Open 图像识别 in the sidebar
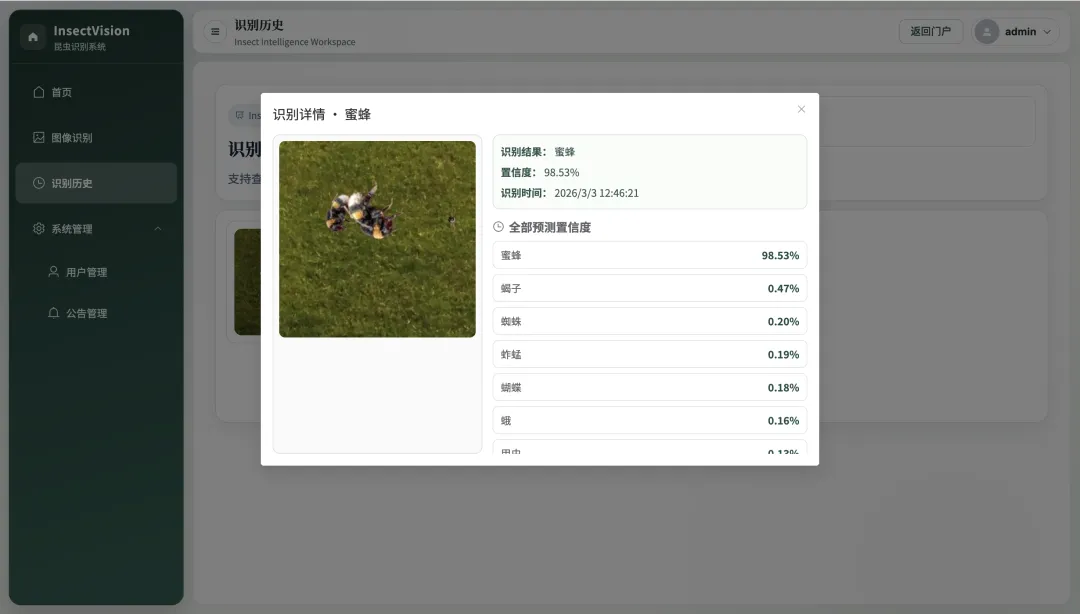The image size is (1080, 614). coord(96,138)
